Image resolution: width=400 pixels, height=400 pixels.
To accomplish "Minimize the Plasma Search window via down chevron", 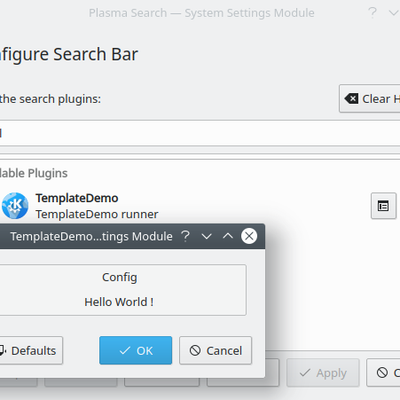I will 394,13.
